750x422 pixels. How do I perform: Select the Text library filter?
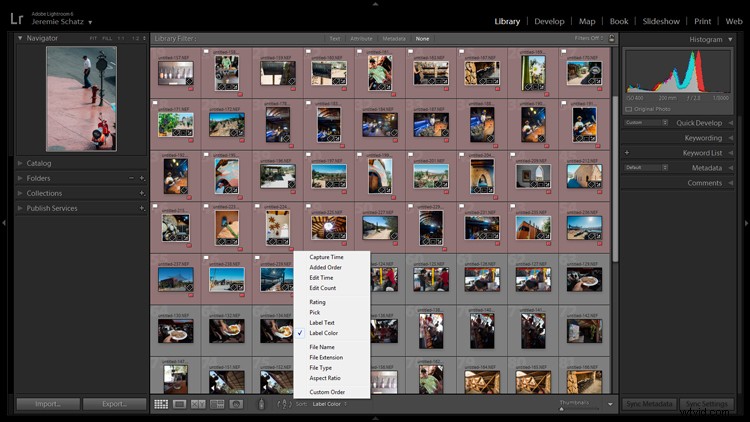click(335, 39)
